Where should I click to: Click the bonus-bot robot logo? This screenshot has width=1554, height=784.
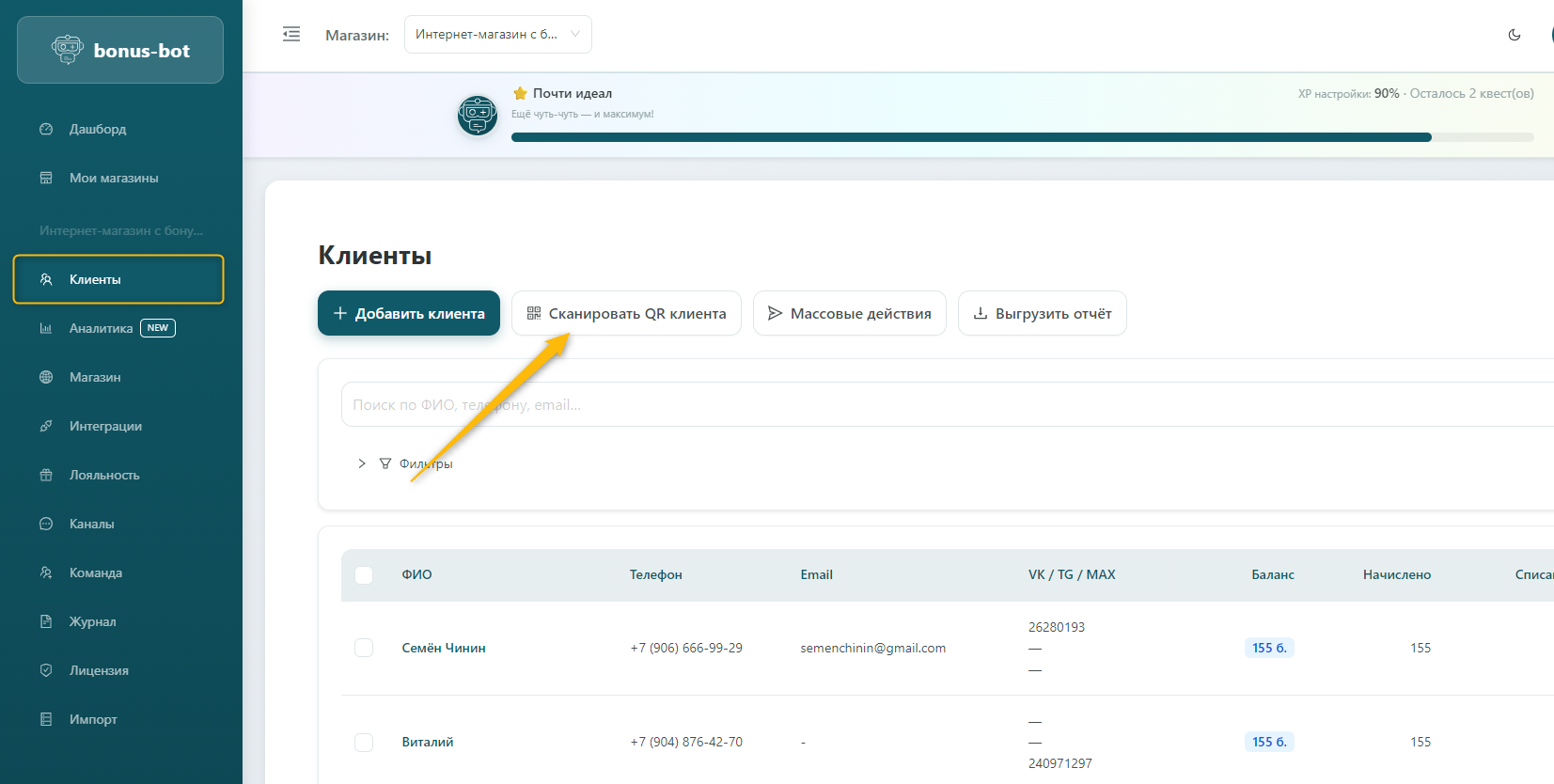tap(68, 50)
